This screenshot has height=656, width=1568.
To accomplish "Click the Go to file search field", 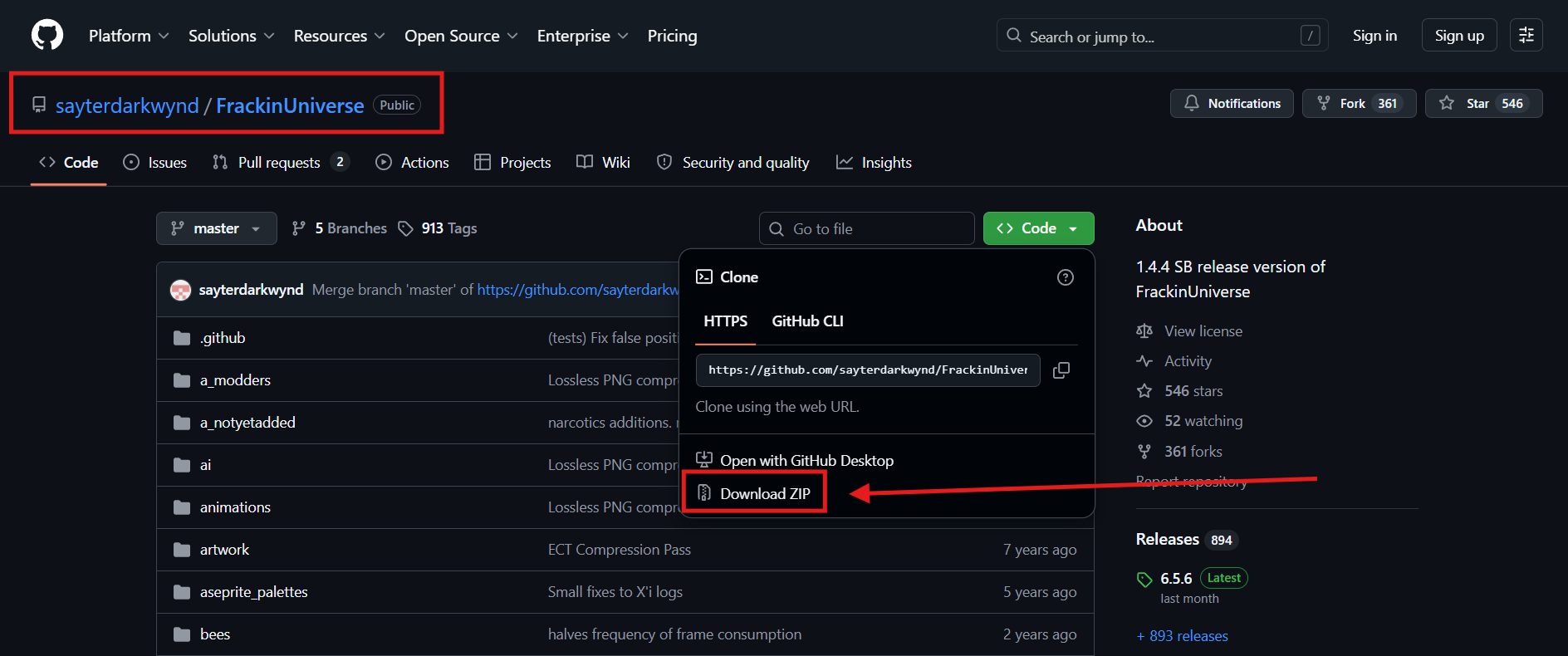I will 866,228.
